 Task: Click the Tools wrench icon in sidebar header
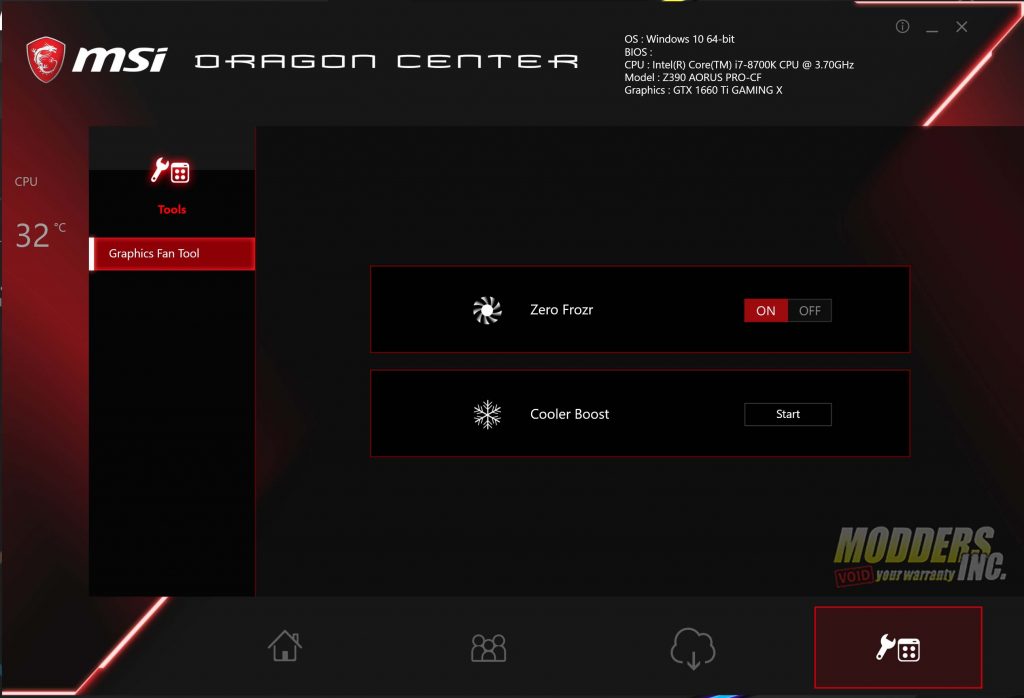[170, 171]
